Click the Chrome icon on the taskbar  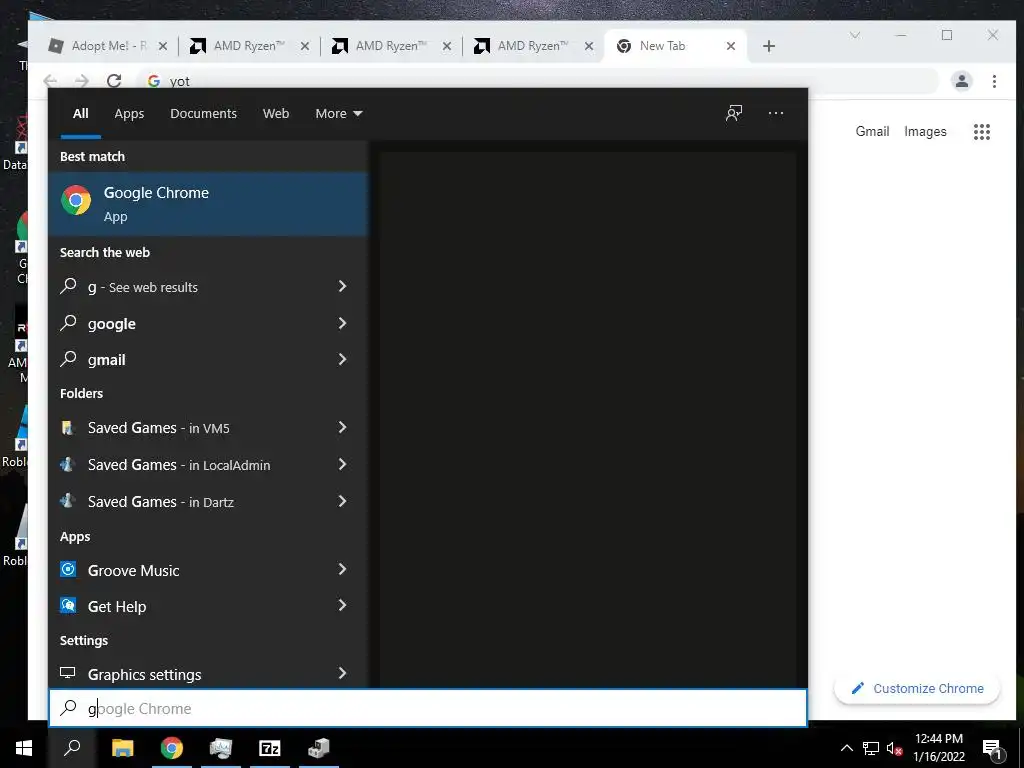(172, 748)
